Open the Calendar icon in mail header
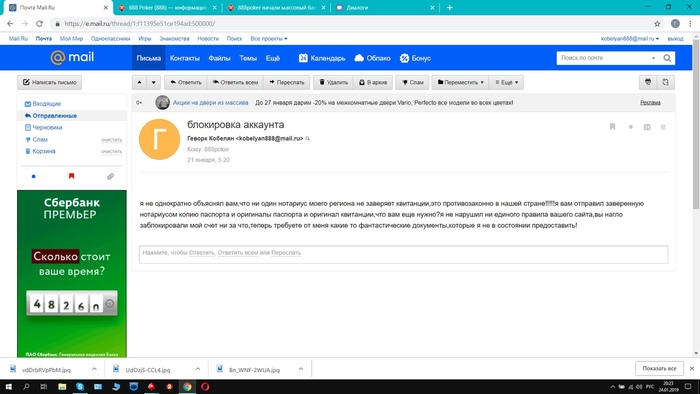The width and height of the screenshot is (700, 394). coord(303,58)
